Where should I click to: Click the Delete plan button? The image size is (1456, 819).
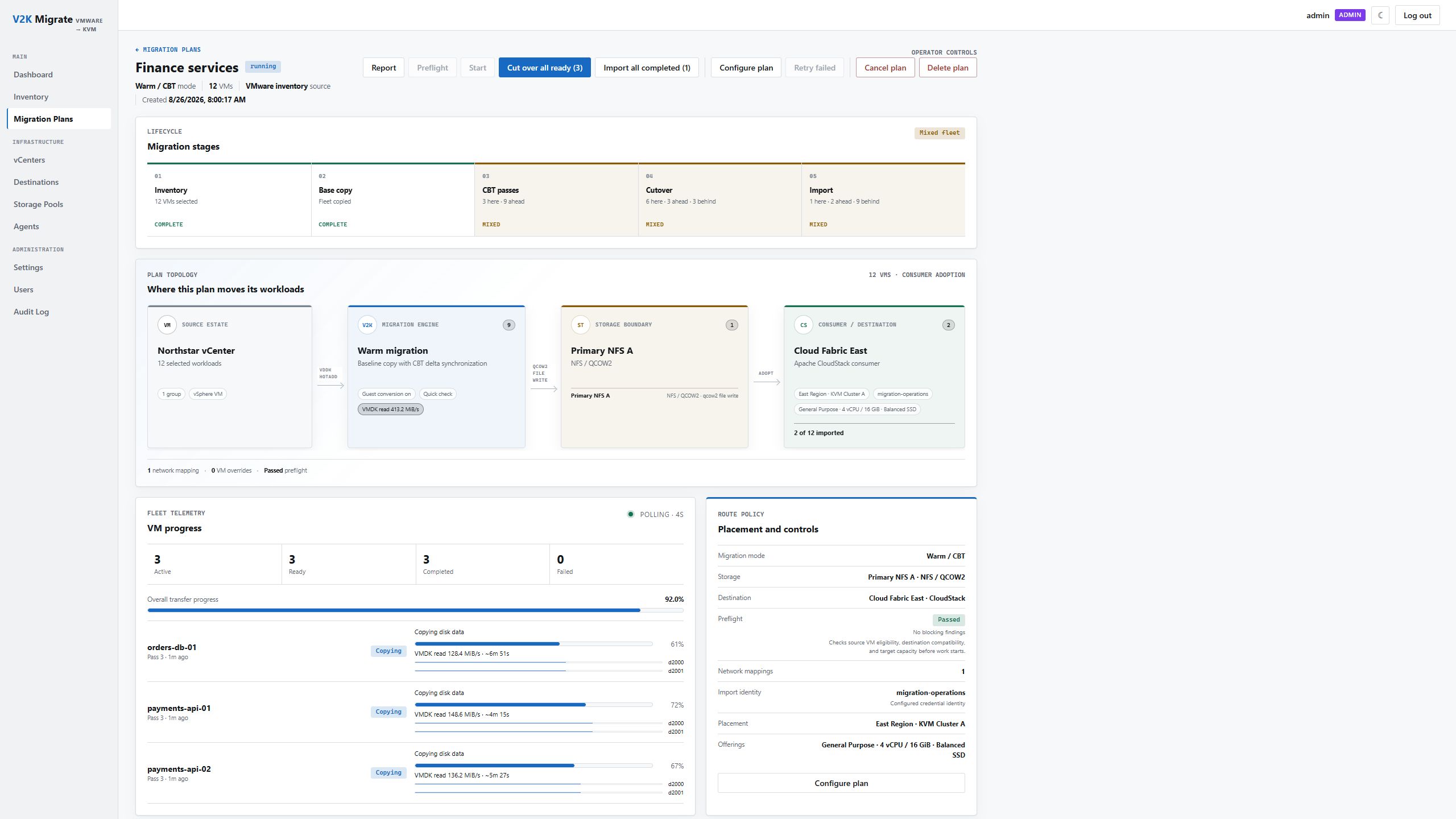[x=948, y=68]
